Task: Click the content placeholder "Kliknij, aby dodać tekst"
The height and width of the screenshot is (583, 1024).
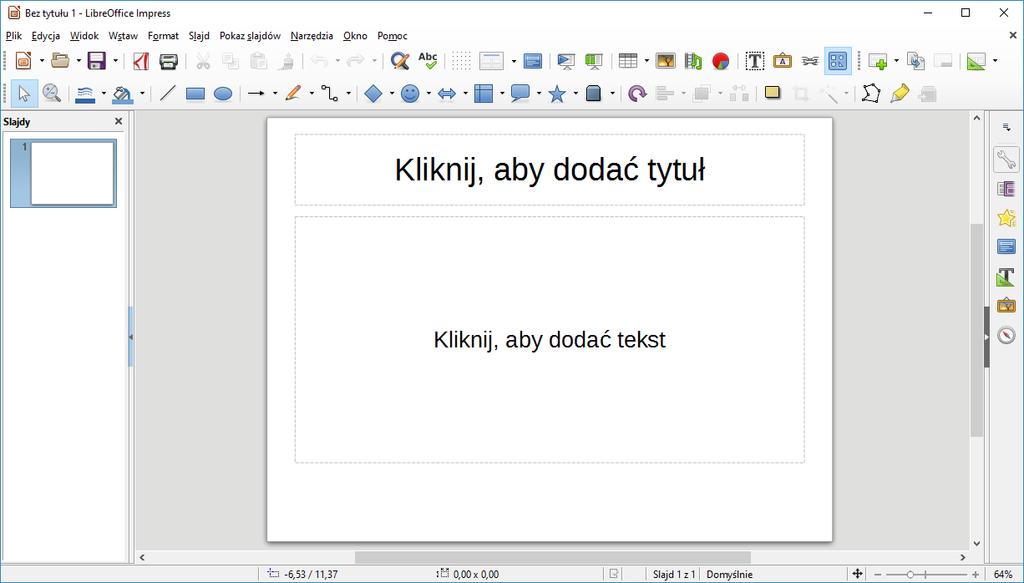Action: (x=549, y=339)
